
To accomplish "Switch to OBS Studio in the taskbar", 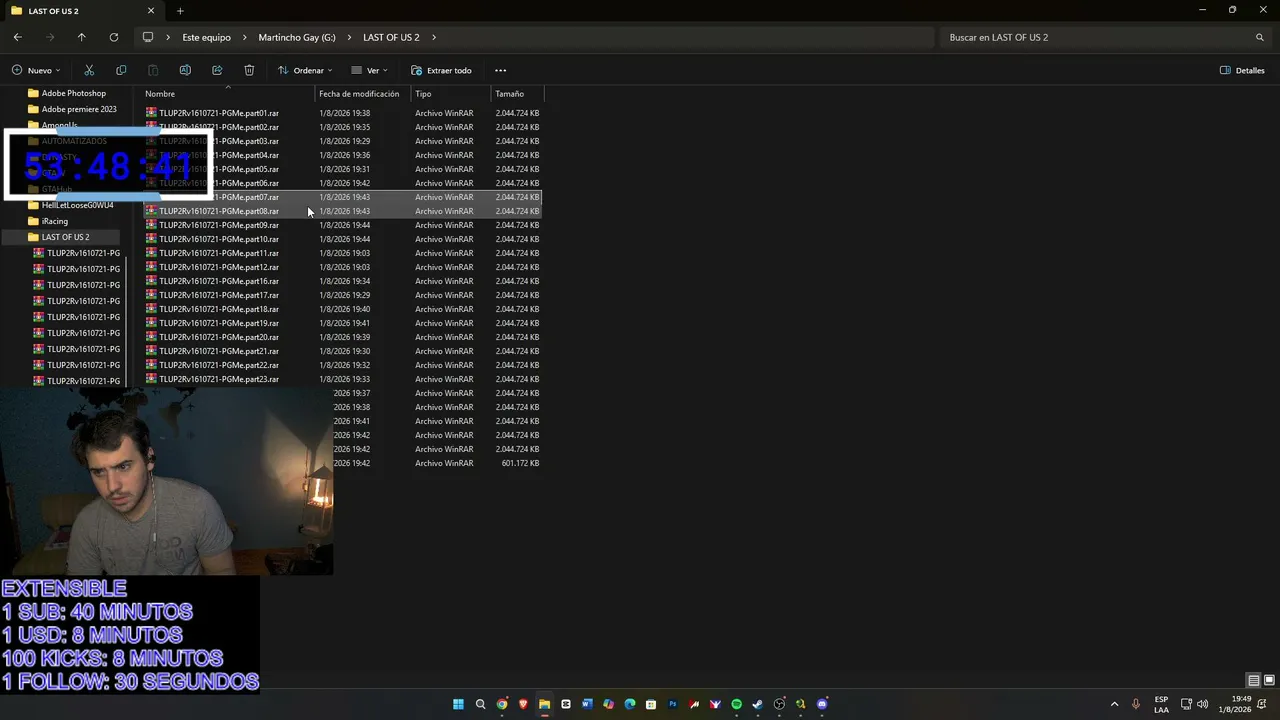I will point(780,704).
